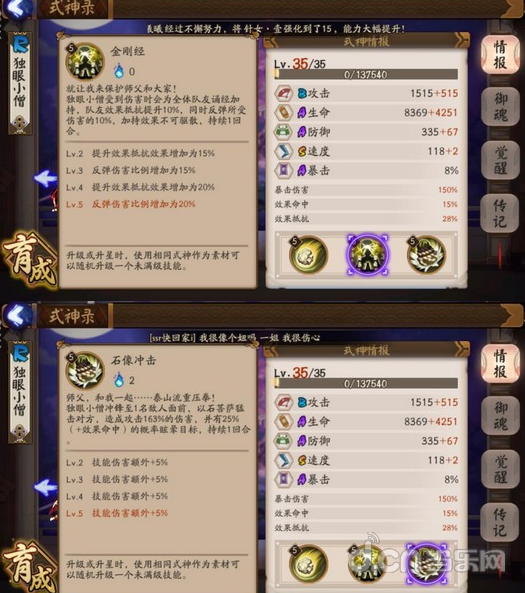The width and height of the screenshot is (525, 593).
Task: Open the 御魂 tab in the top screenshot
Action: click(500, 107)
